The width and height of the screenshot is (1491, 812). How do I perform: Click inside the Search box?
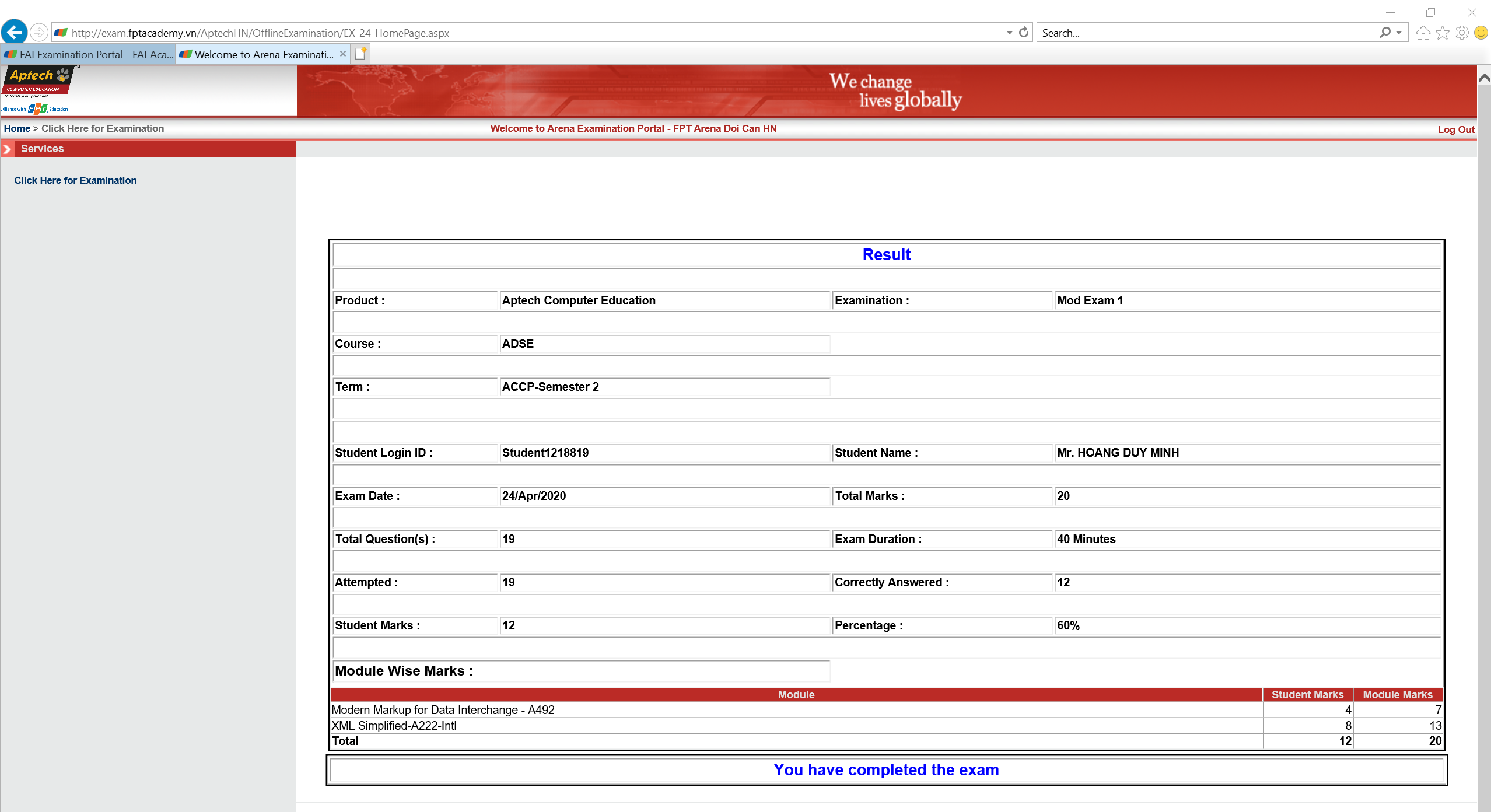(x=1207, y=33)
